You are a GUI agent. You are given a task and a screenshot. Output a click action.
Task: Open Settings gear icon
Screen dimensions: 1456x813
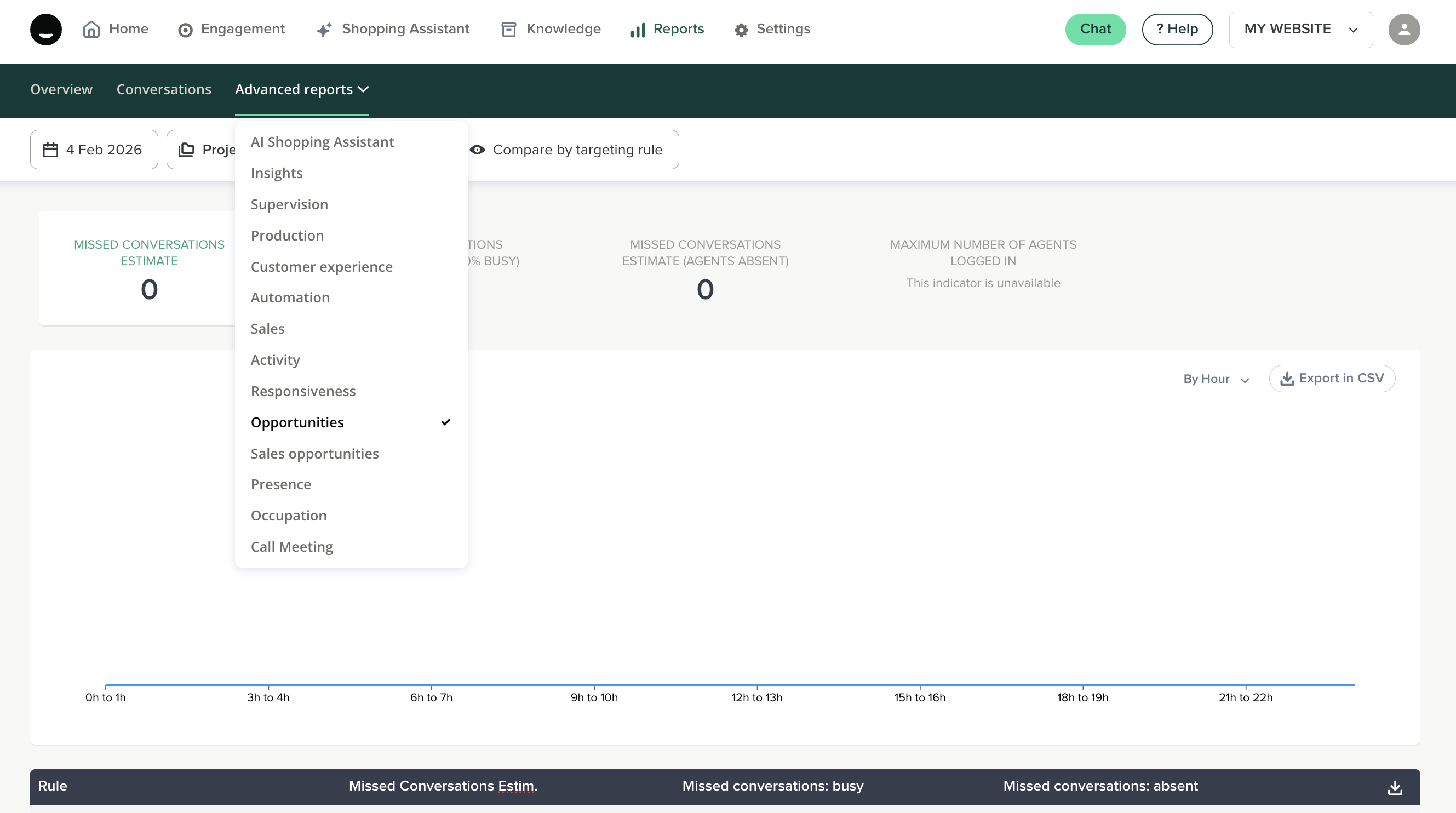click(741, 30)
